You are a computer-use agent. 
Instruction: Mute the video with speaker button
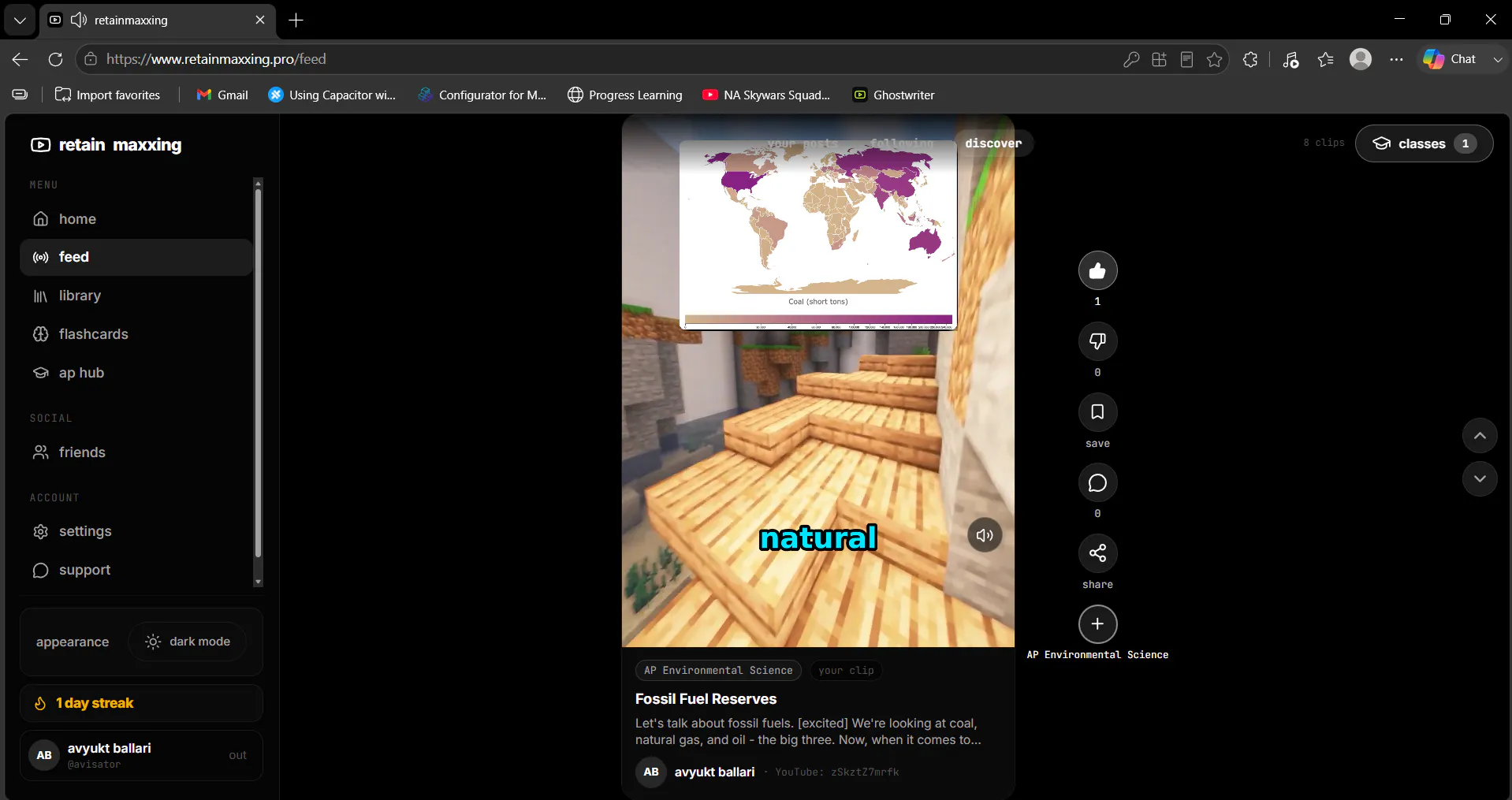985,535
